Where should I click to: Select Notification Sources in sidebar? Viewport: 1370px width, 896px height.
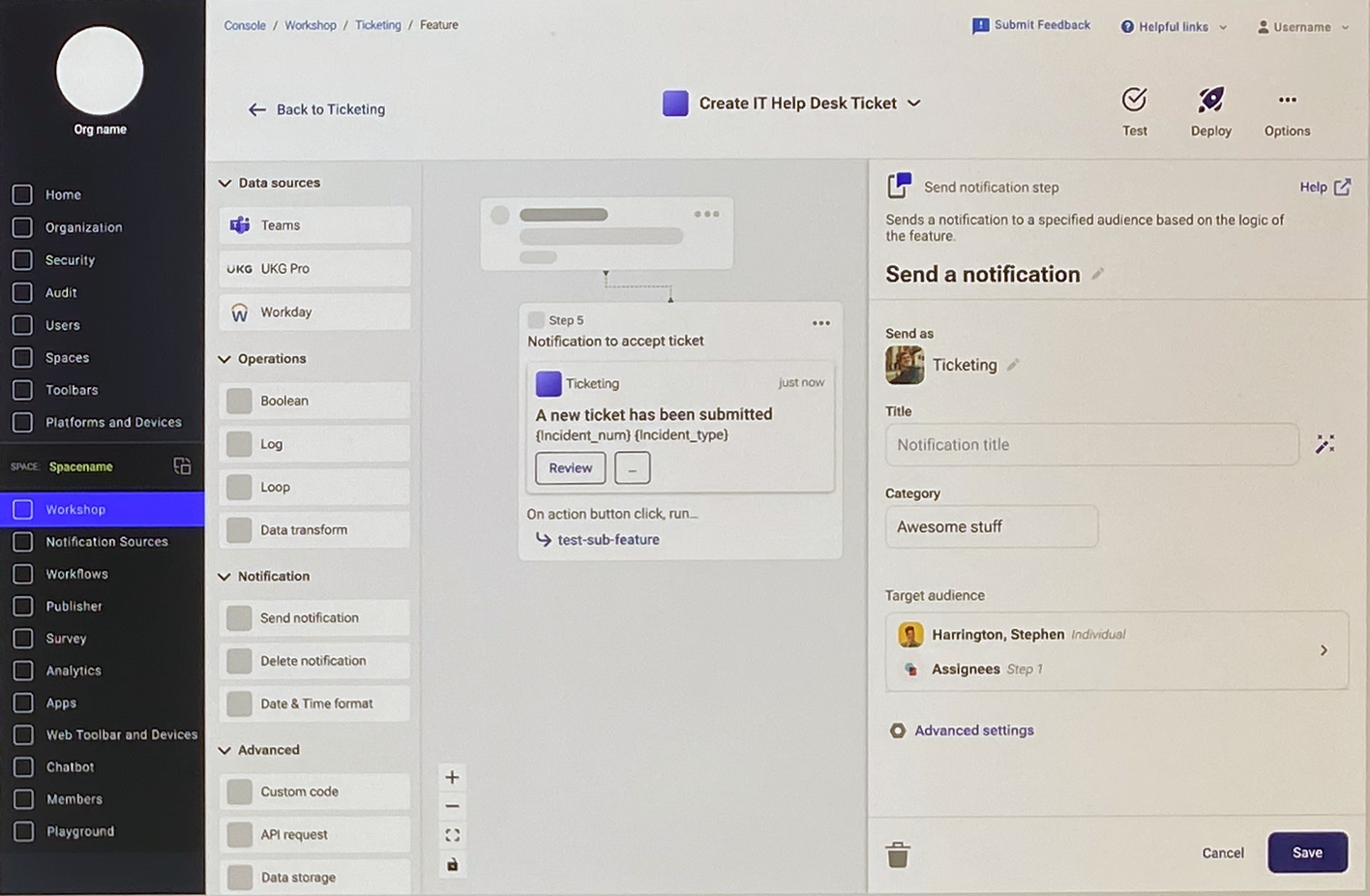click(x=106, y=542)
